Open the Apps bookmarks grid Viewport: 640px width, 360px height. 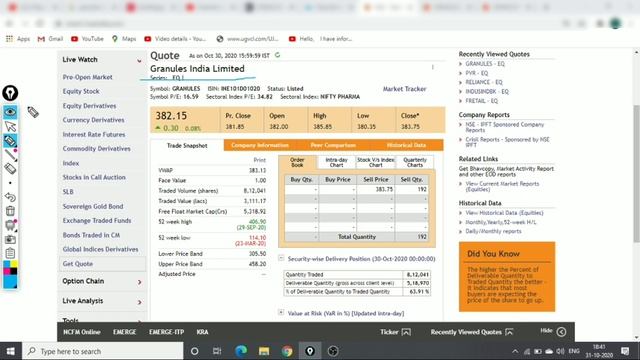[x=18, y=39]
